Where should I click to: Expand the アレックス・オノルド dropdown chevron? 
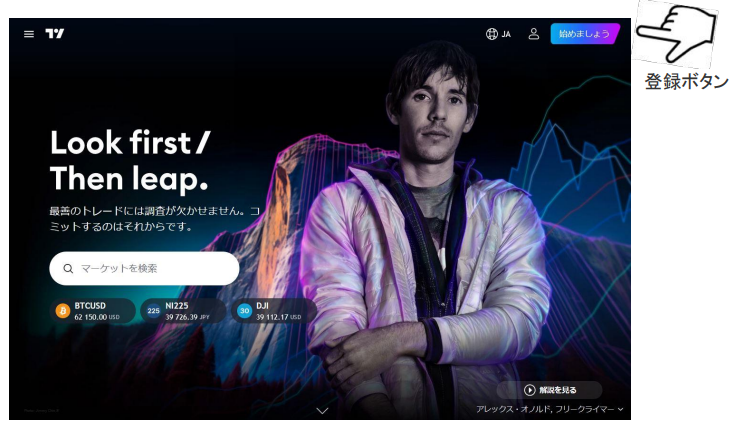point(620,409)
